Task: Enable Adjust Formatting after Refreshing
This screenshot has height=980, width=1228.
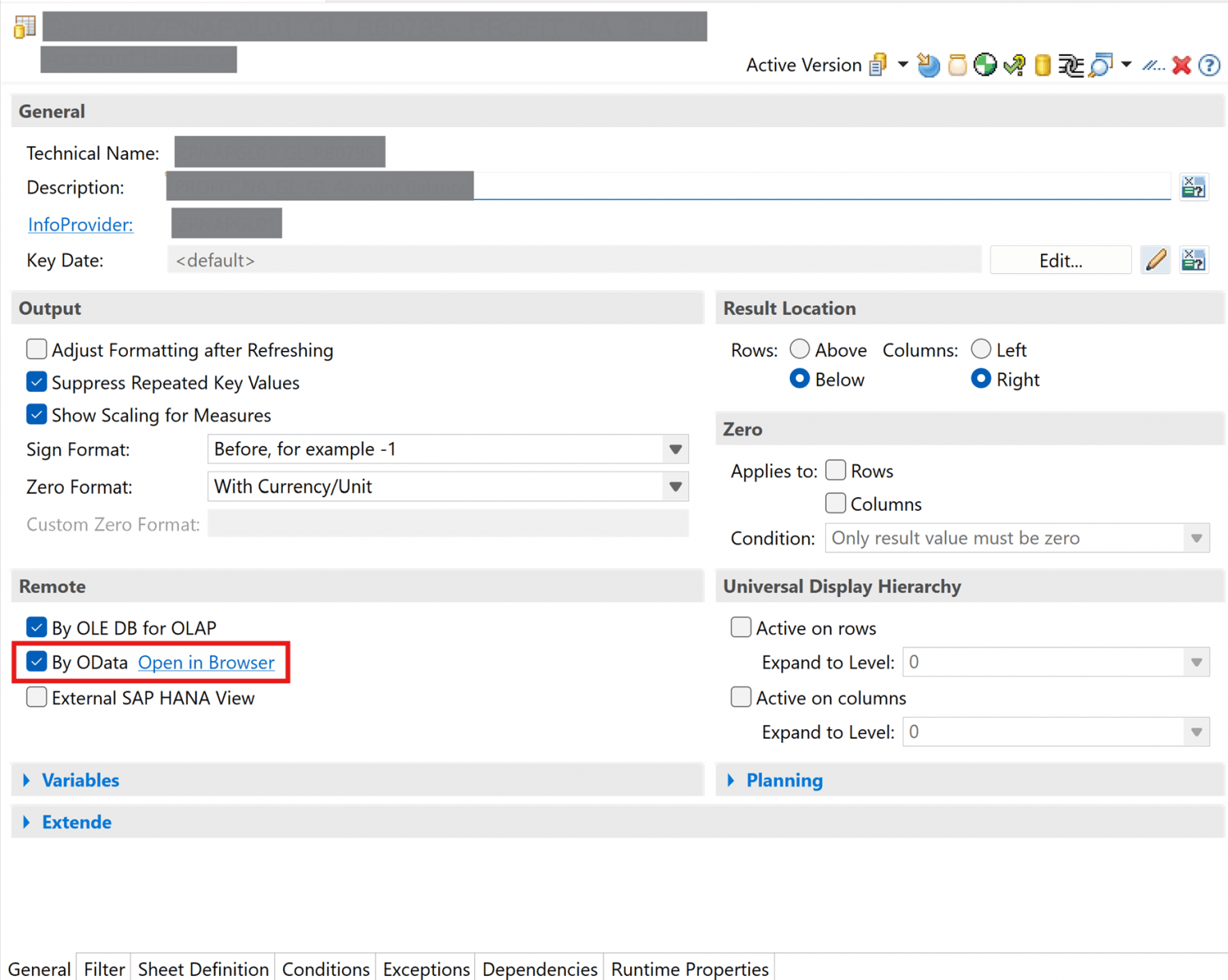Action: coord(37,349)
